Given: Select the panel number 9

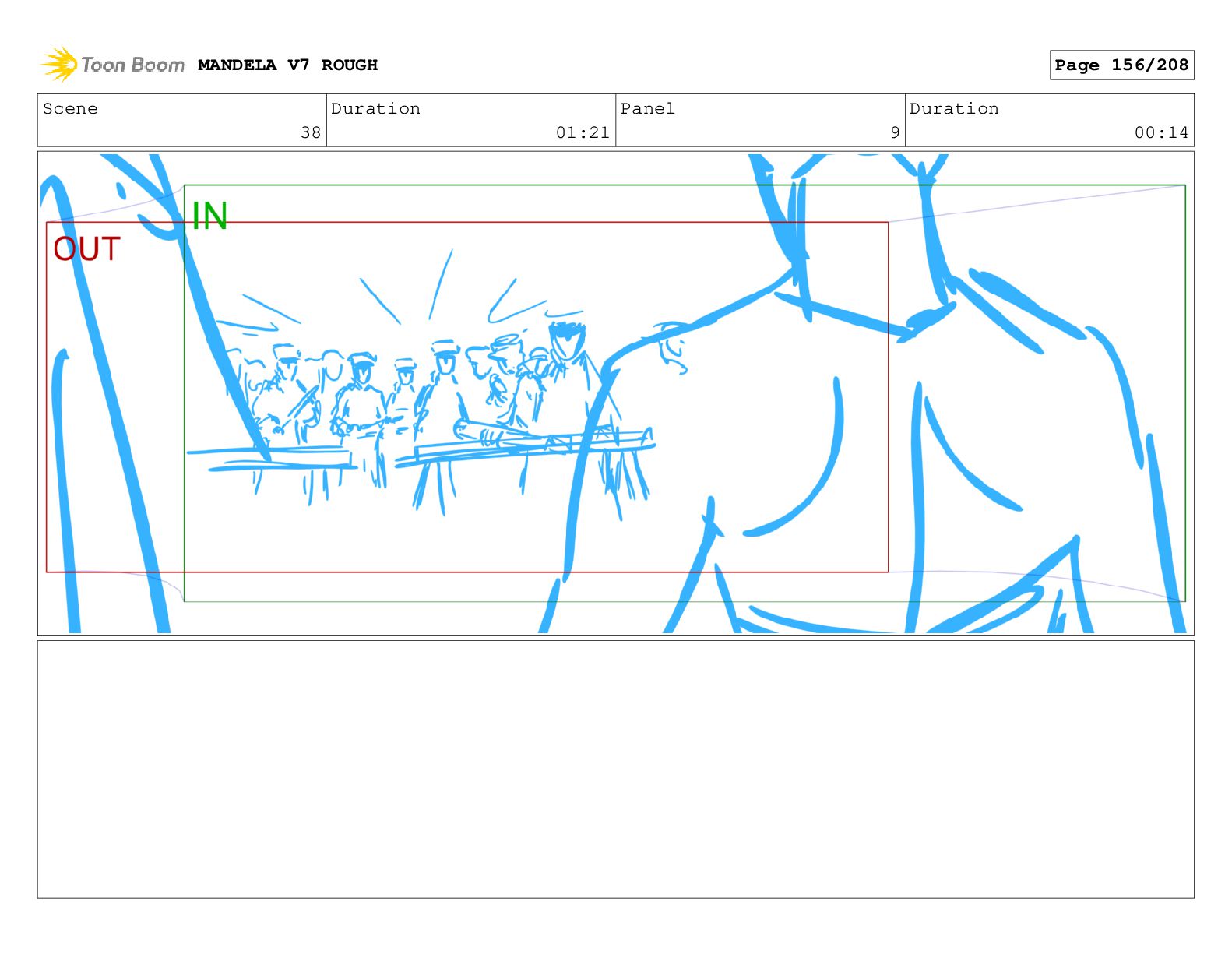Looking at the screenshot, I should pos(895,133).
